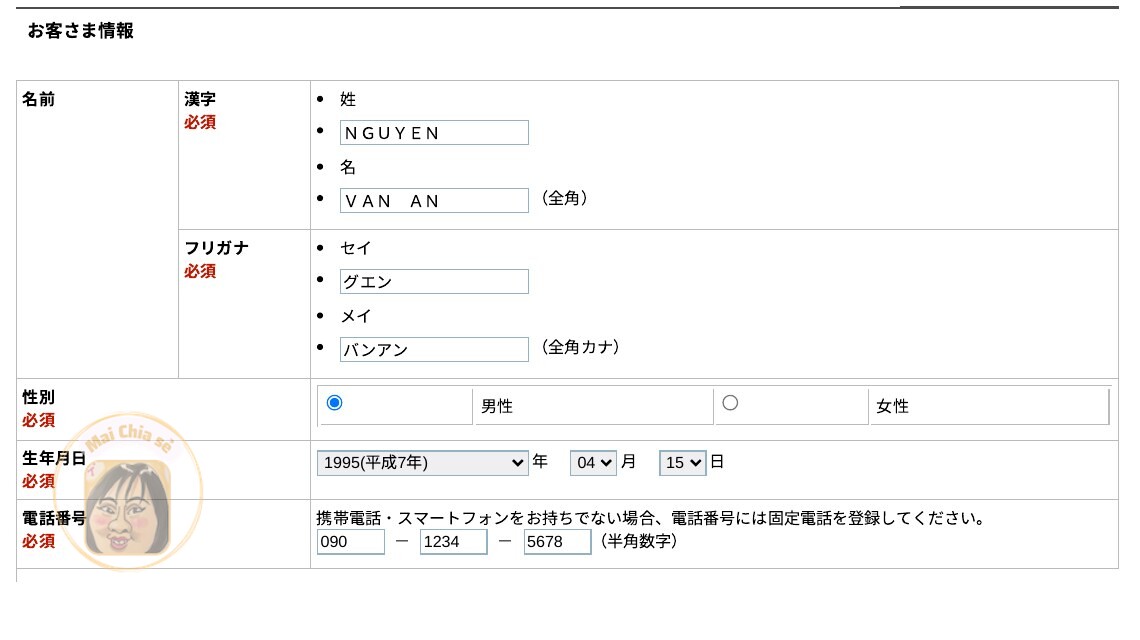Click the (半角数字) hint text
1140x640 pixels.
638,541
